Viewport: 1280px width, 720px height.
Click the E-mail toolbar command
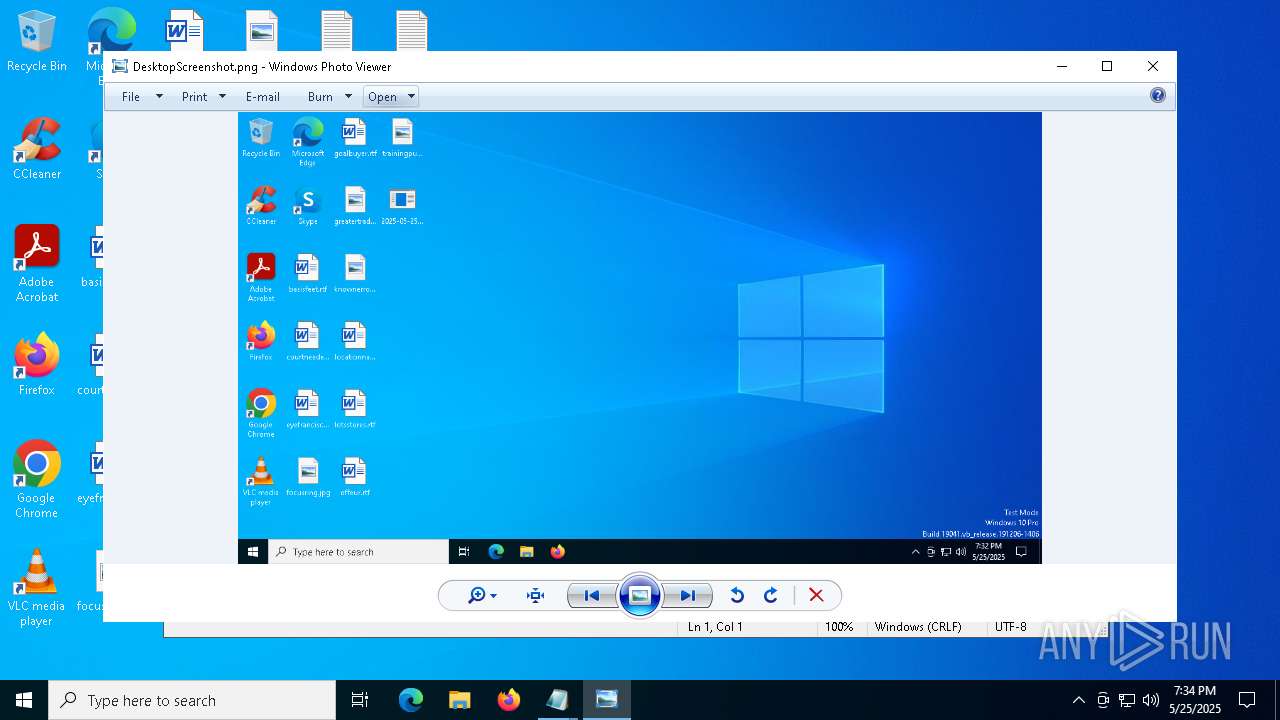pos(262,97)
